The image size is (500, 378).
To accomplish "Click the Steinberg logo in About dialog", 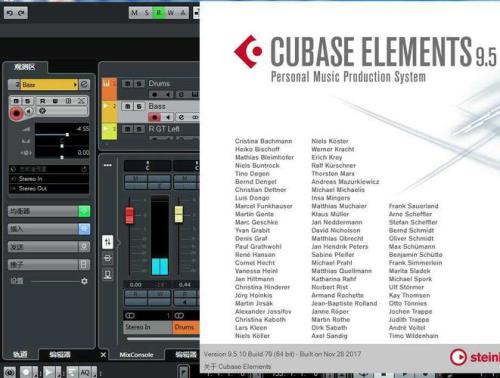I will 475,357.
